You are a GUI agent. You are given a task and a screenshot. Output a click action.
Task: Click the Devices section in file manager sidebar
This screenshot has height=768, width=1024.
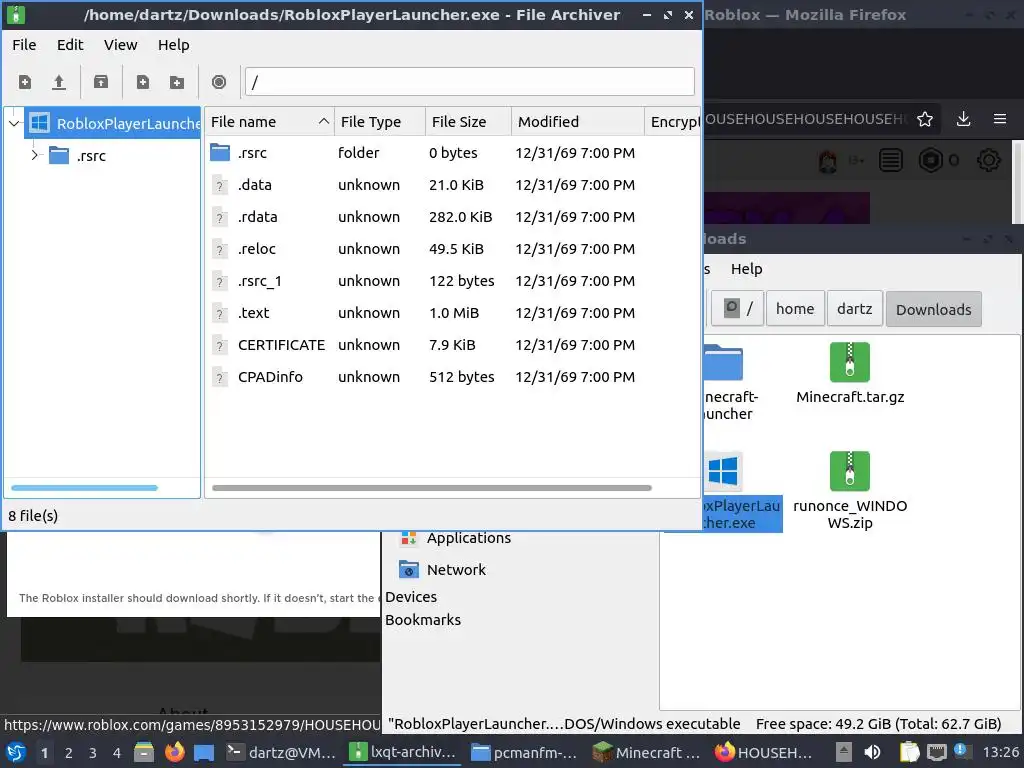(411, 597)
